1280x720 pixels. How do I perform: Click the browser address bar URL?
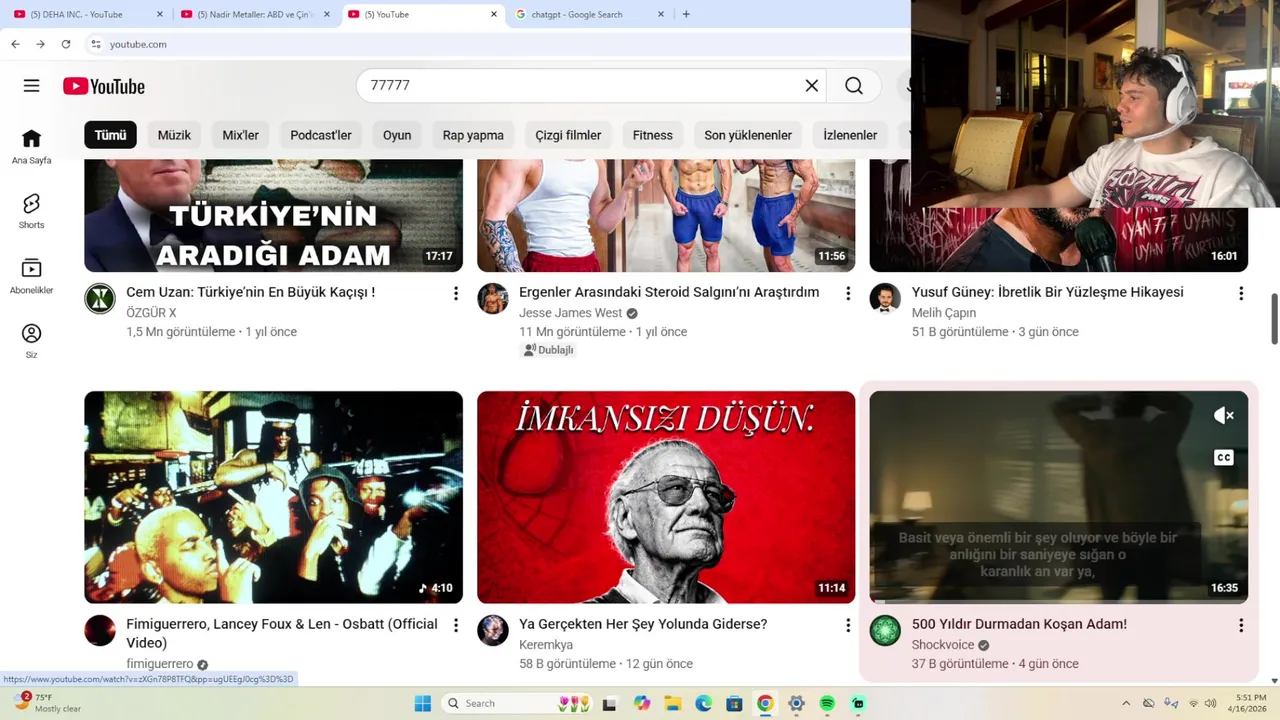138,44
